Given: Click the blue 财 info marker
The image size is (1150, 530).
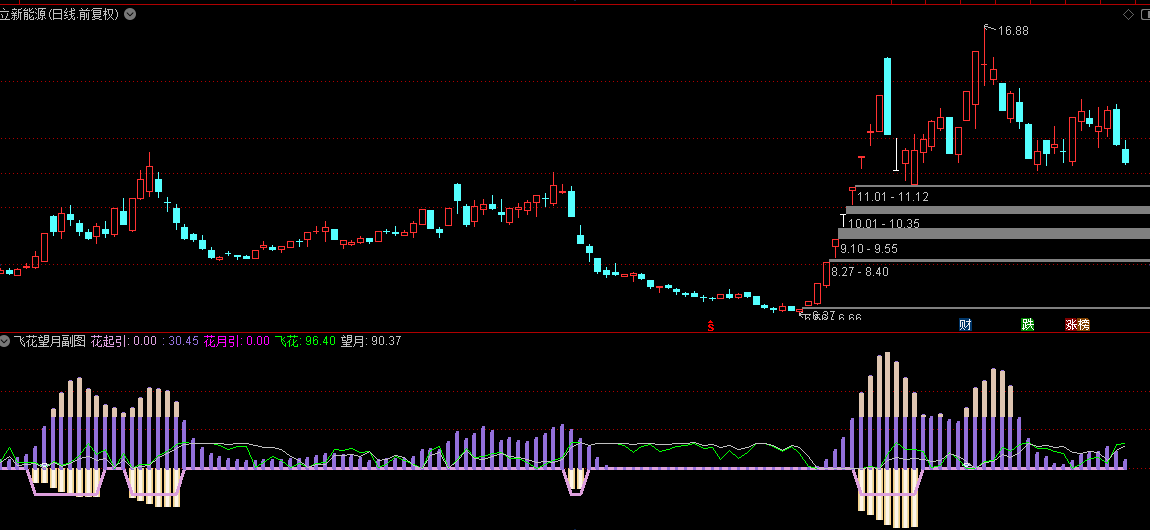Looking at the screenshot, I should 965,325.
